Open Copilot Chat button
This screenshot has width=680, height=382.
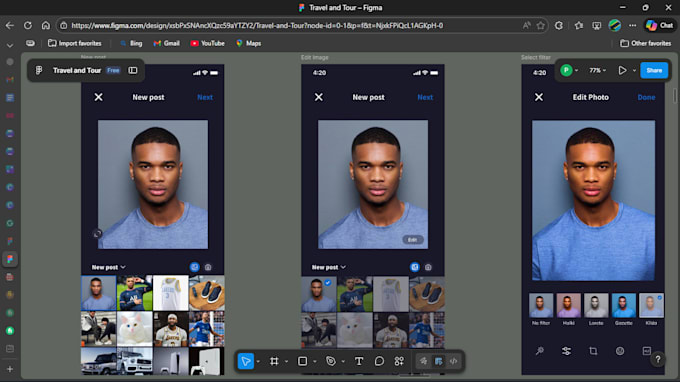pyautogui.click(x=659, y=26)
